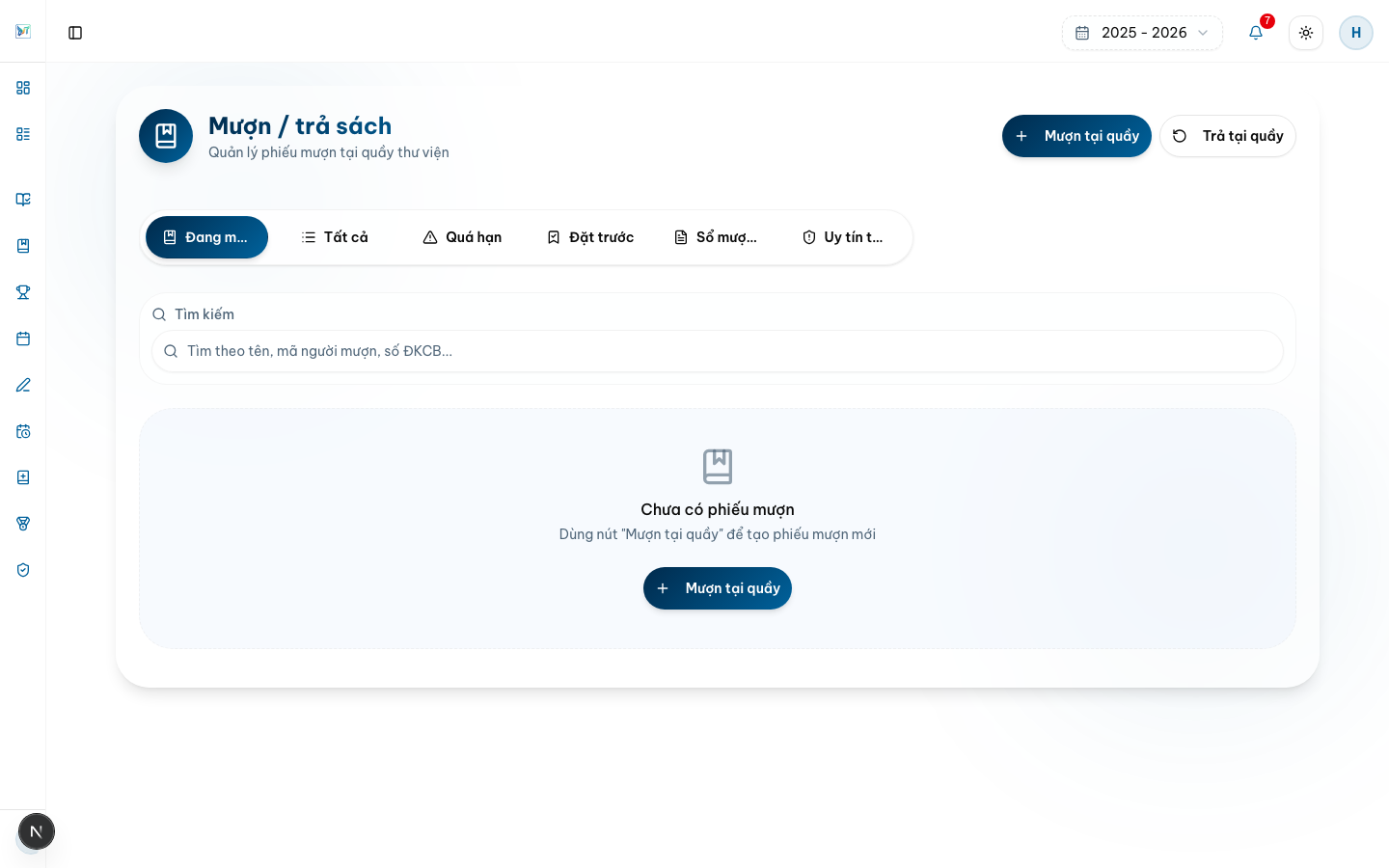
Task: Click the header Mượn tại quầy button
Action: 1076,136
